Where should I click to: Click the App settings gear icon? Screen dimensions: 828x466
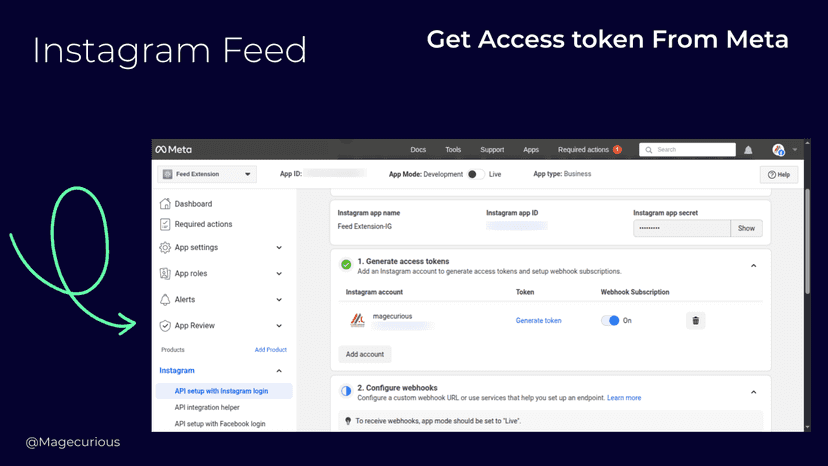(165, 247)
